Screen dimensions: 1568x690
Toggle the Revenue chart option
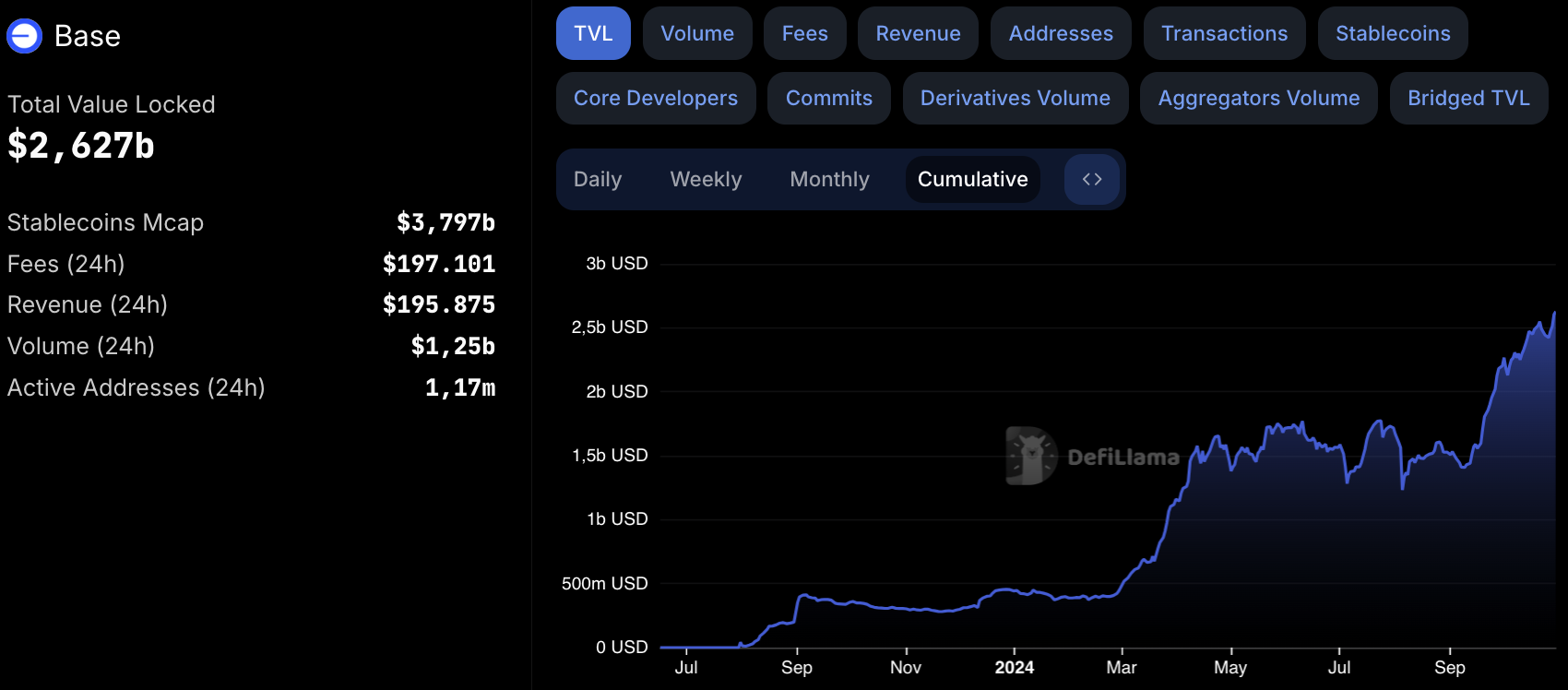[x=918, y=33]
